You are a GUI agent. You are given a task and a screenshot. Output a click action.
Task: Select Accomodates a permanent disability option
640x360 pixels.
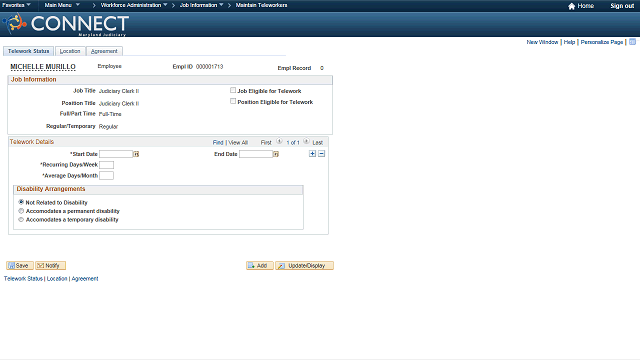(21, 211)
